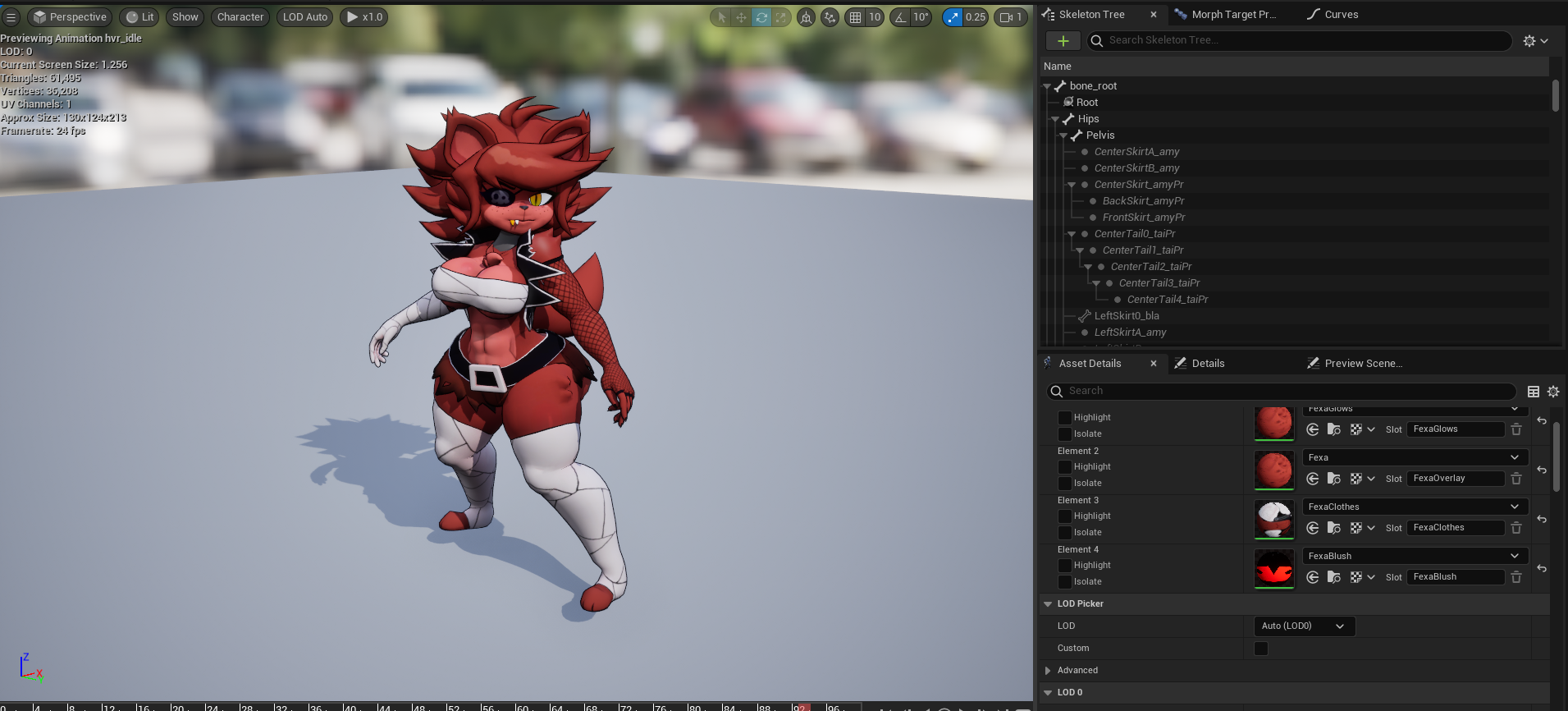The width and height of the screenshot is (1568, 711).
Task: Delete the FexaGlows material slot
Action: click(1516, 429)
